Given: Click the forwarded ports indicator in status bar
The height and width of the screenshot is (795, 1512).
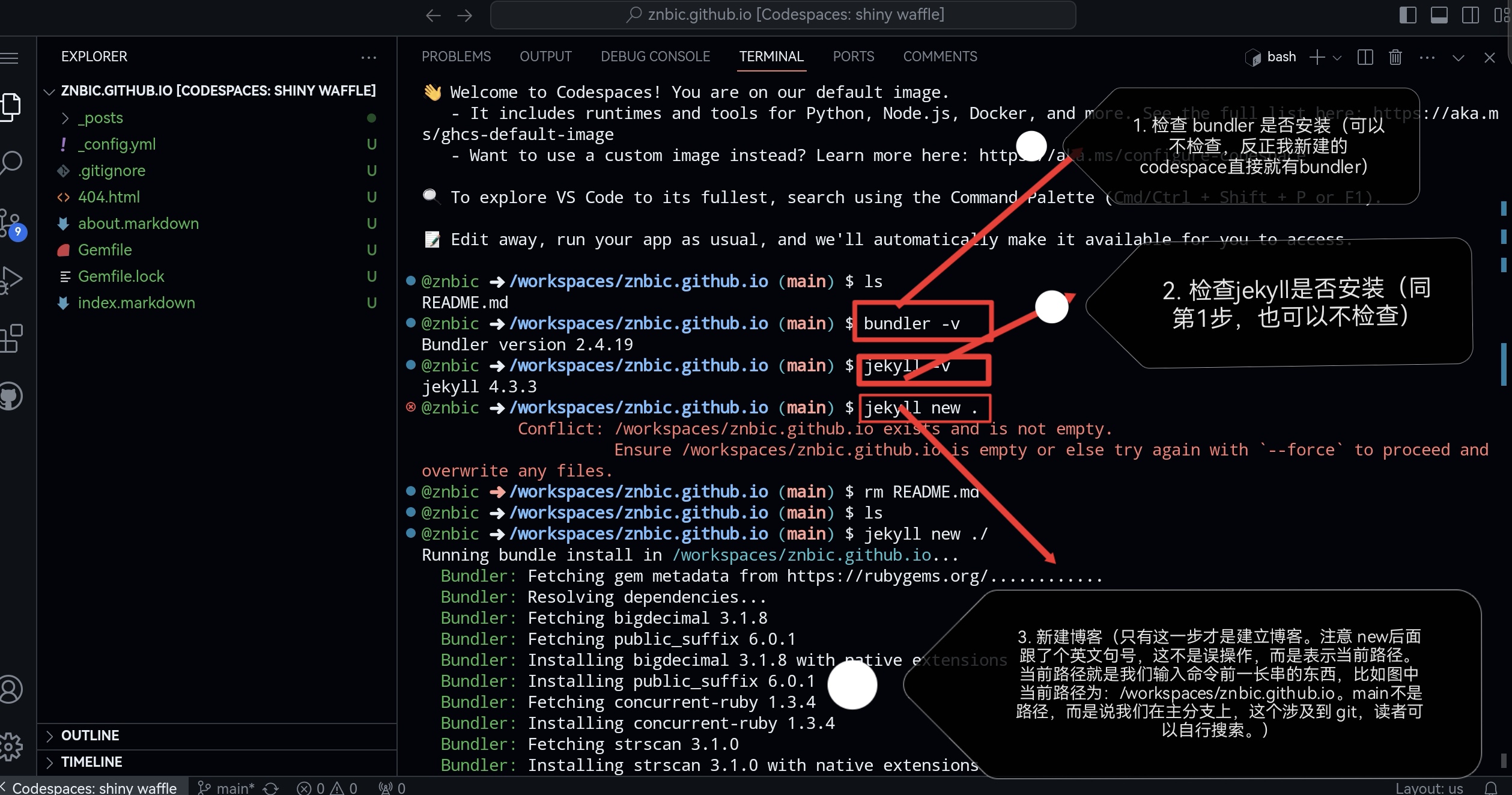Looking at the screenshot, I should 392,788.
